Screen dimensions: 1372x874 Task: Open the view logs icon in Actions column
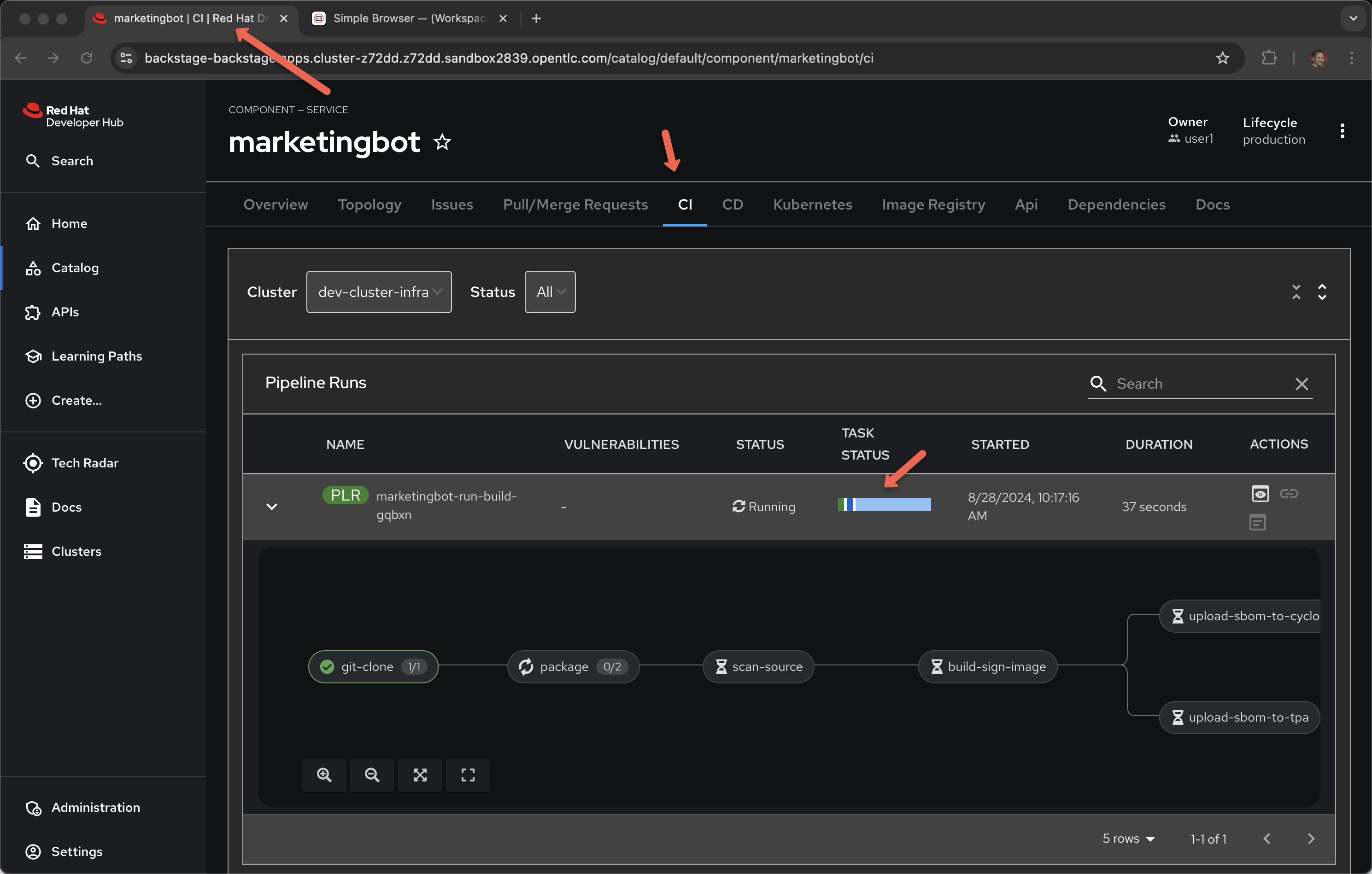[x=1260, y=493]
